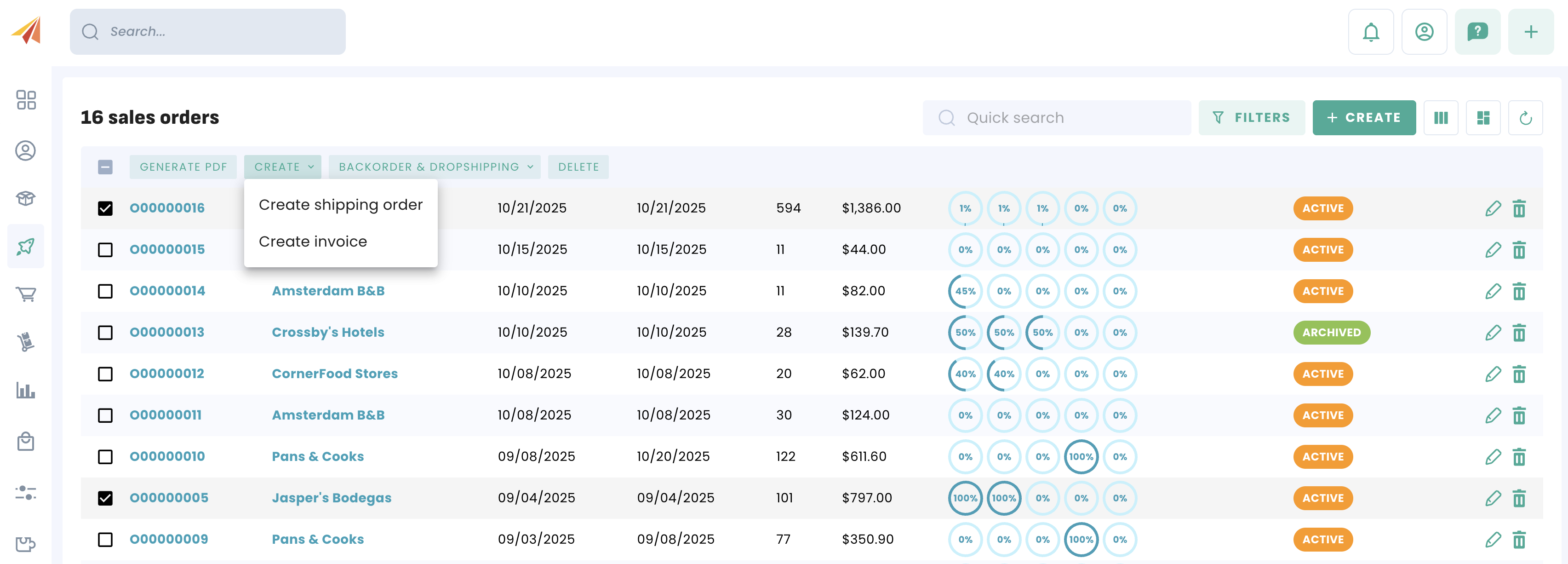Open bar chart reports sidebar icon
This screenshot has width=1568, height=564.
click(x=26, y=391)
